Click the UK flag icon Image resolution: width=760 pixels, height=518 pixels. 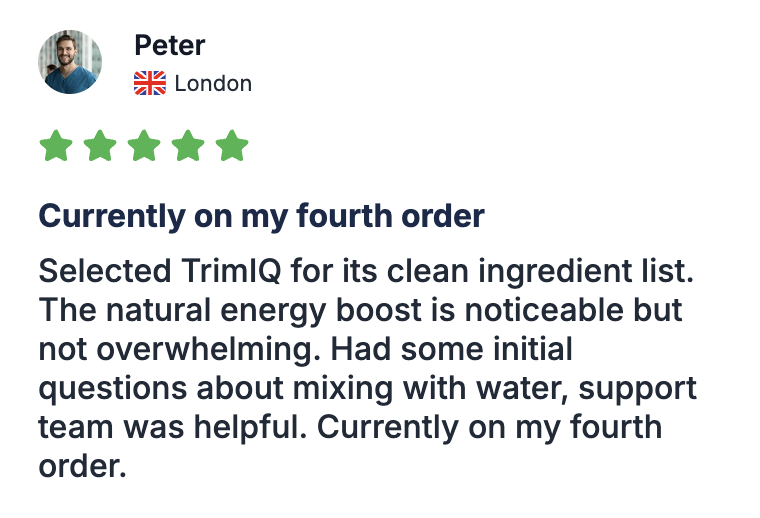[149, 83]
